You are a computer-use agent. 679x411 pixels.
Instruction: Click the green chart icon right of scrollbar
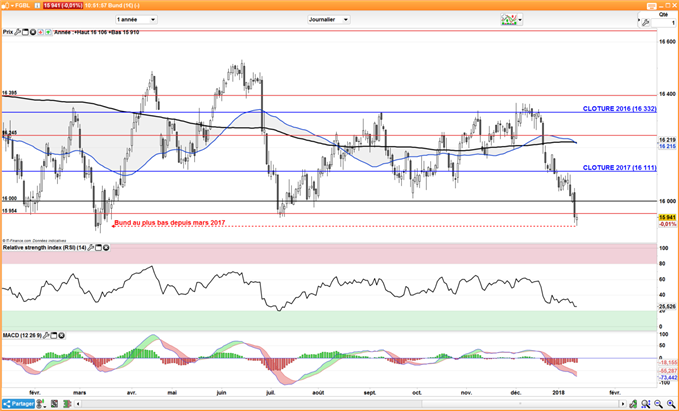tap(634, 404)
